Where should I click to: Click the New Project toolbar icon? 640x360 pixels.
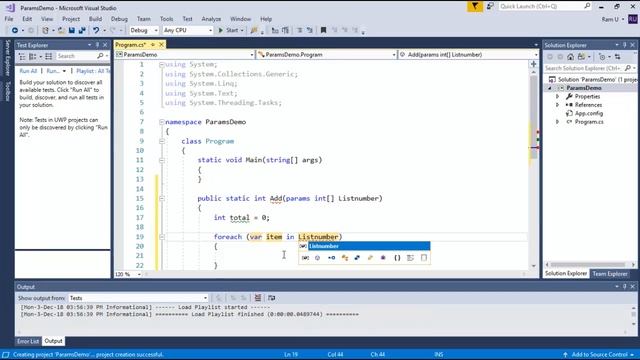[x=45, y=30]
